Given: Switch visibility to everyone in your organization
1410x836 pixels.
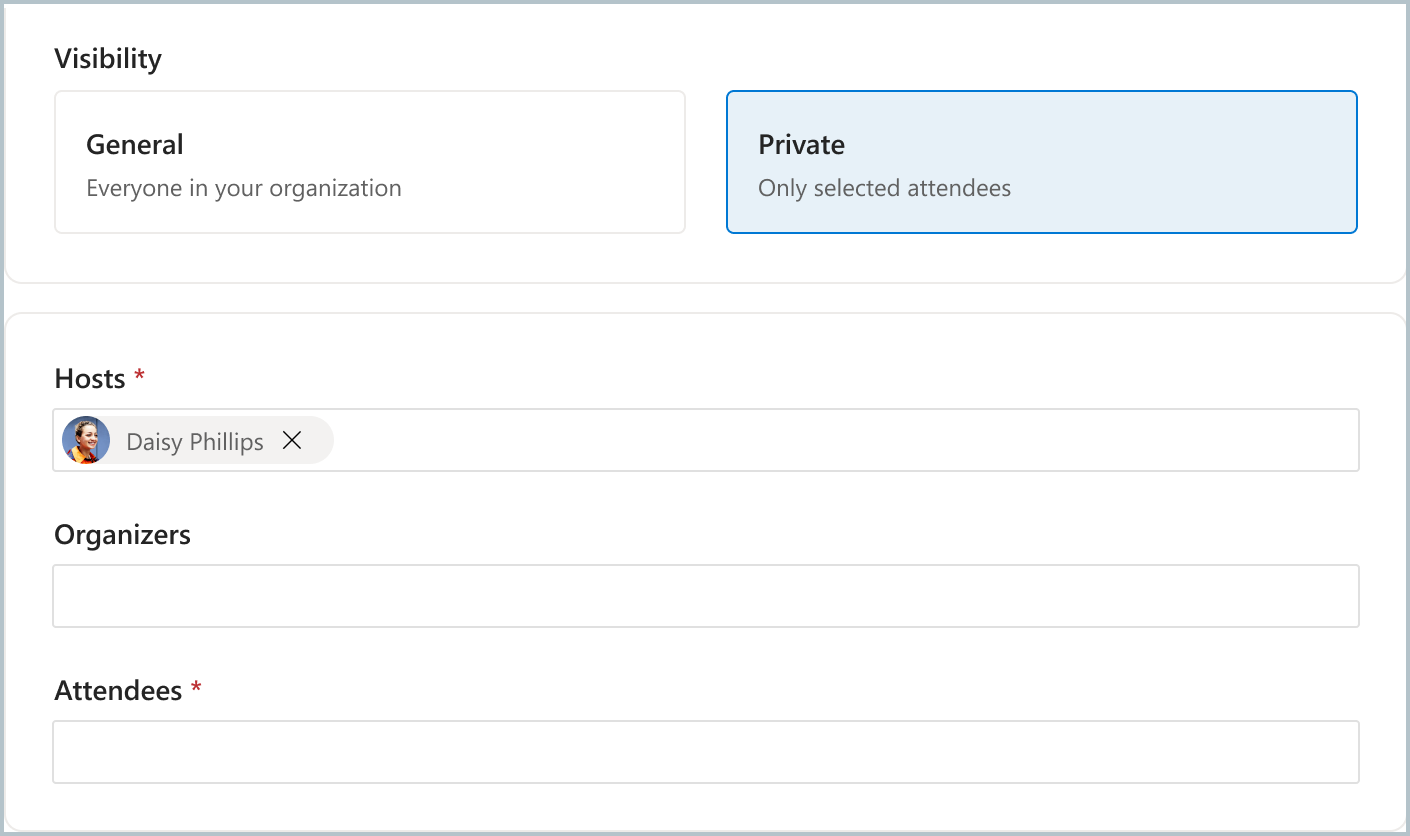Looking at the screenshot, I should click(370, 161).
